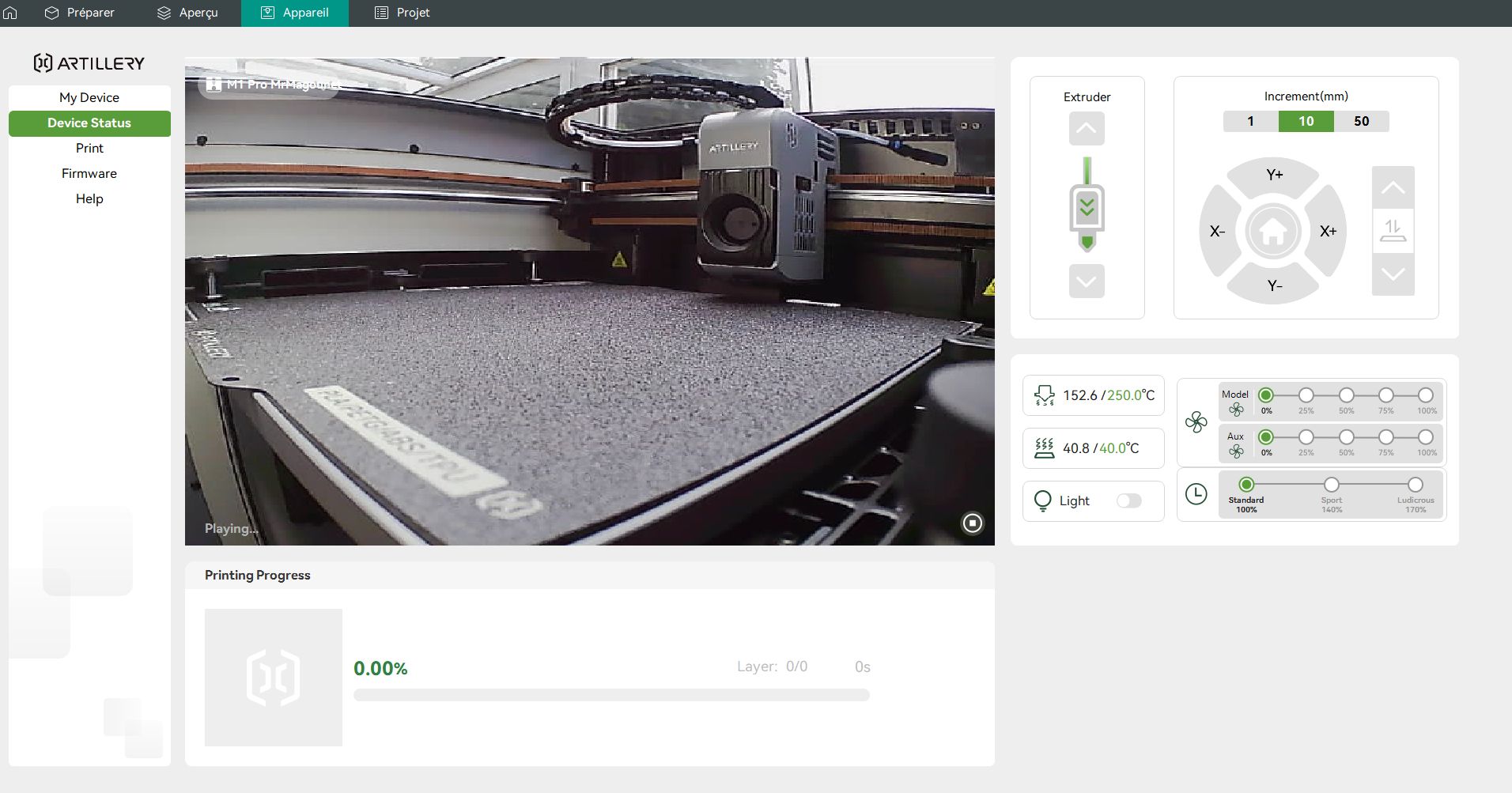The width and height of the screenshot is (1512, 793).
Task: Select Sport 140% print speed
Action: [1332, 484]
